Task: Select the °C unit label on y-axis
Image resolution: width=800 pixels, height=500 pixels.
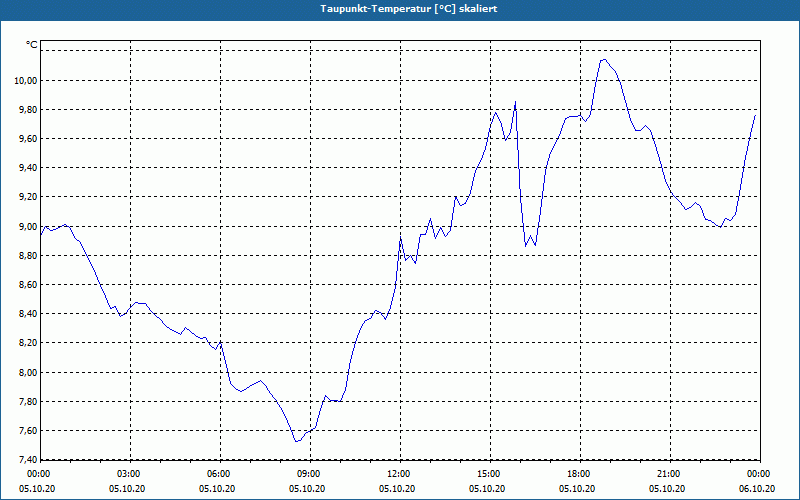Action: 32,45
